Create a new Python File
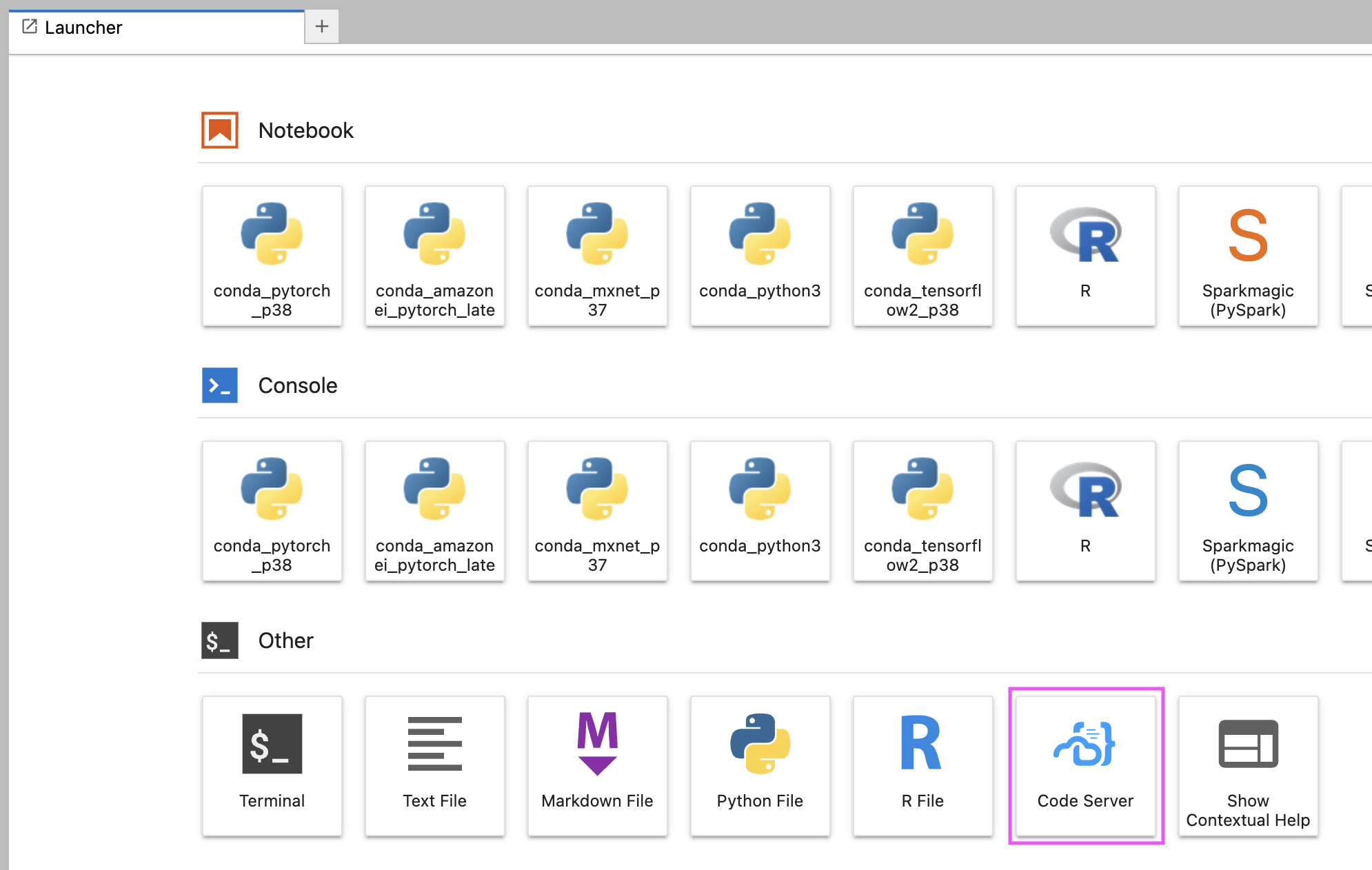 [760, 765]
